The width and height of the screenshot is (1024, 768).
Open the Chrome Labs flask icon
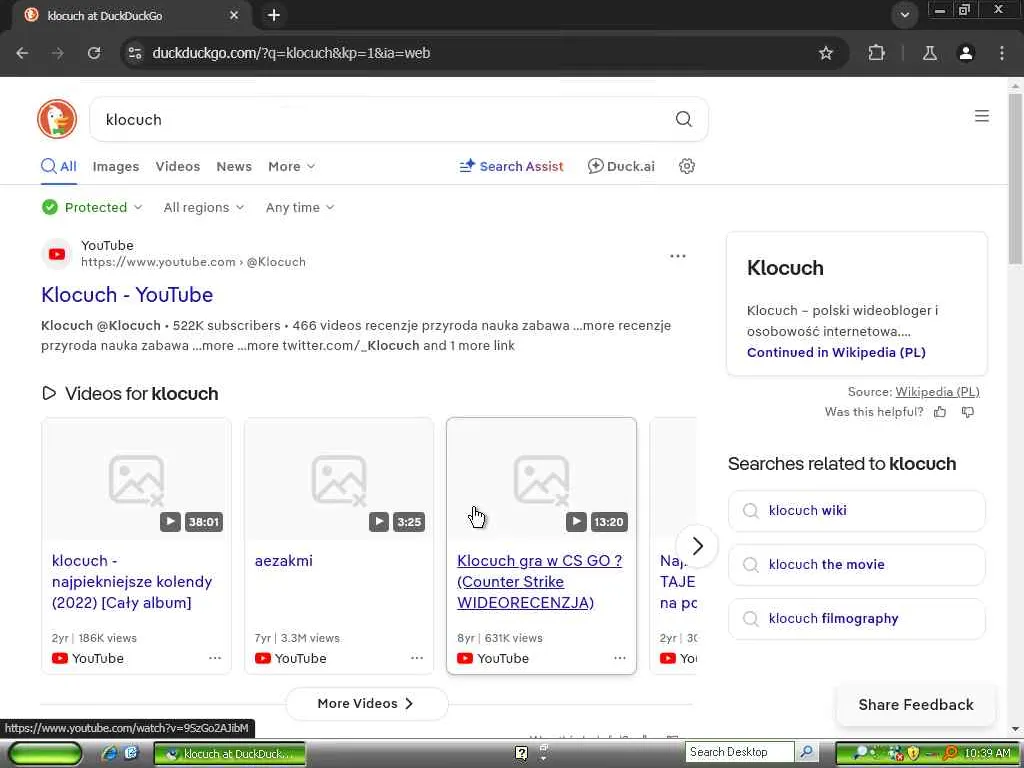tap(929, 53)
